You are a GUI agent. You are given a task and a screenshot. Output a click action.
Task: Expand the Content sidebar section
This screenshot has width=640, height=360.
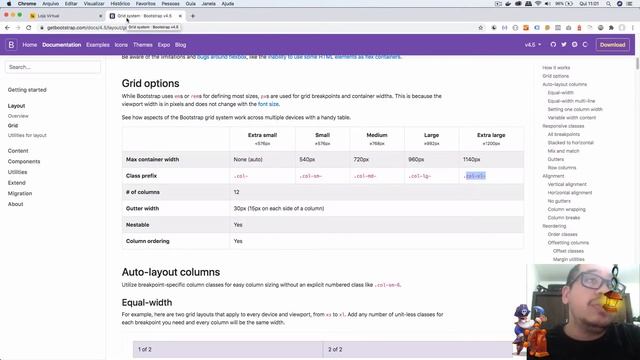(18, 151)
